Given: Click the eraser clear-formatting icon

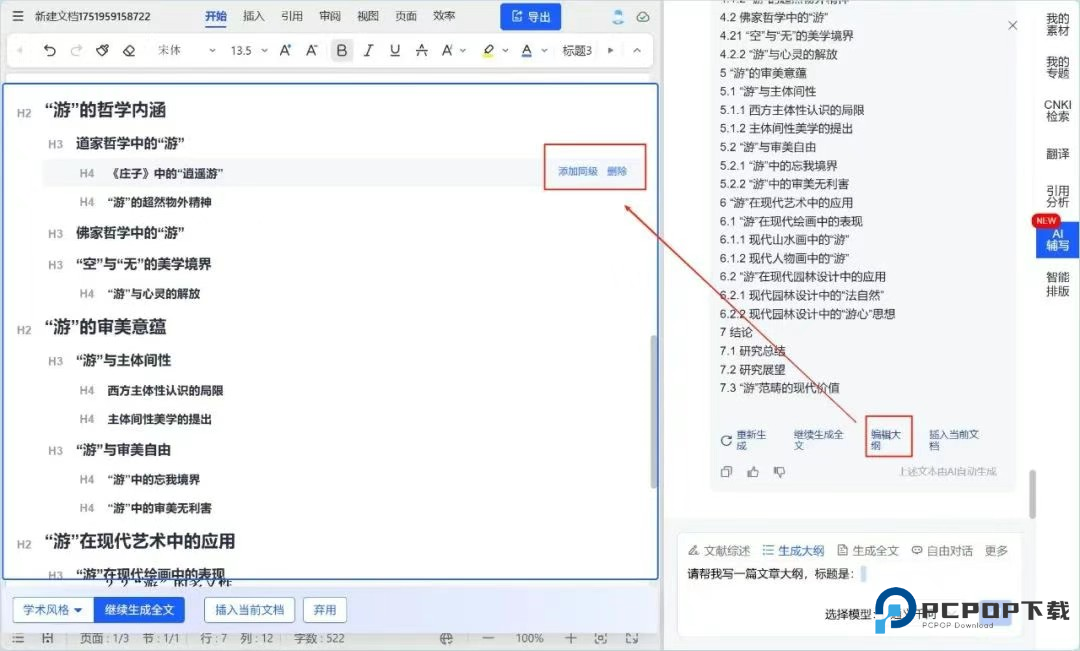Looking at the screenshot, I should (x=128, y=51).
